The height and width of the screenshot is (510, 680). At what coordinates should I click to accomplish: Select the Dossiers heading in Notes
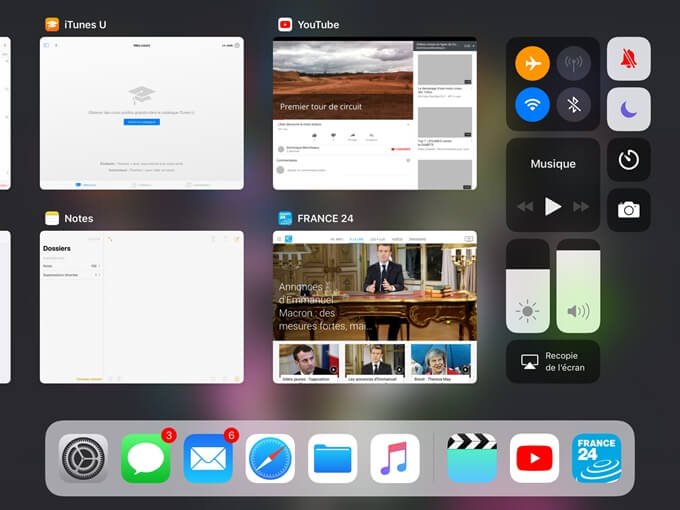[x=57, y=248]
